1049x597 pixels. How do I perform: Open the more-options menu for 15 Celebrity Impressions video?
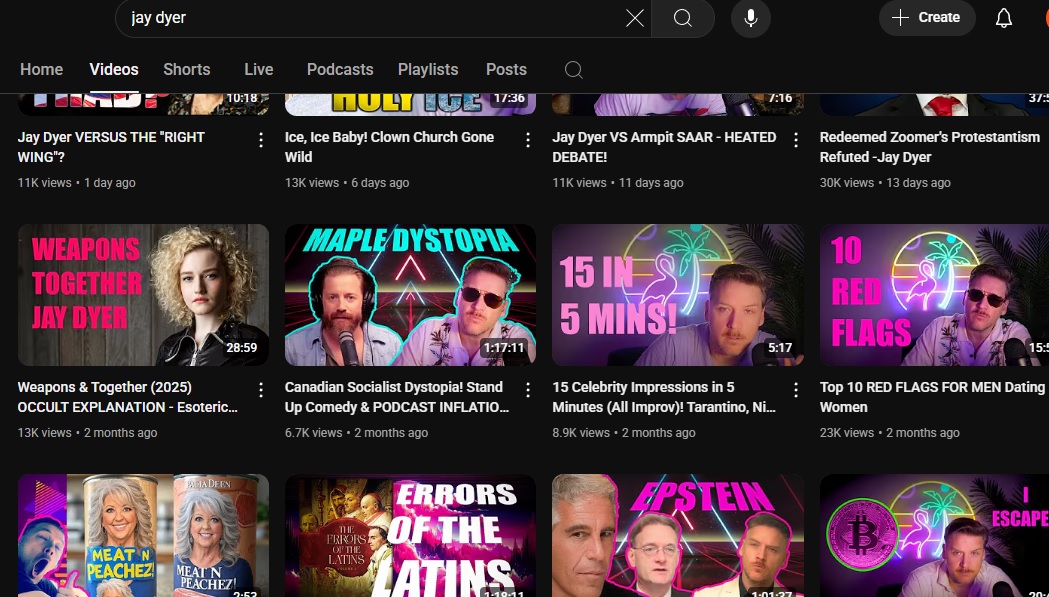(x=795, y=390)
